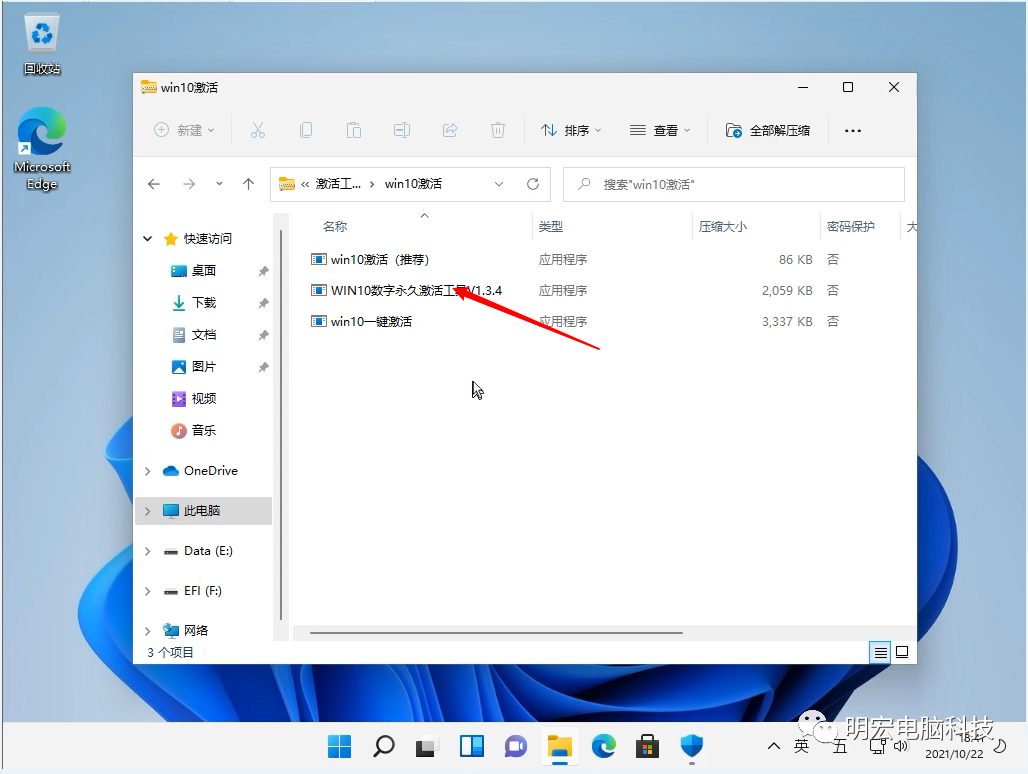1028x774 pixels.
Task: Go up one folder level
Action: [248, 184]
